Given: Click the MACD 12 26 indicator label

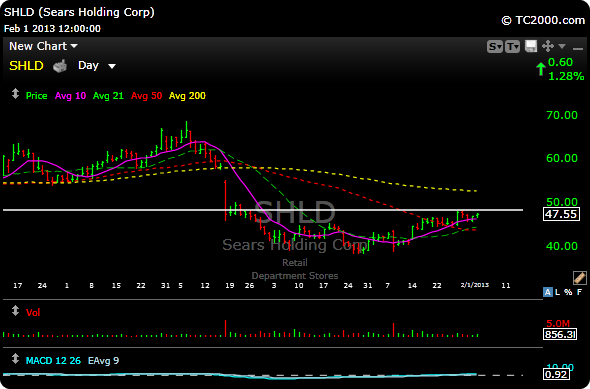Looking at the screenshot, I should click(53, 361).
